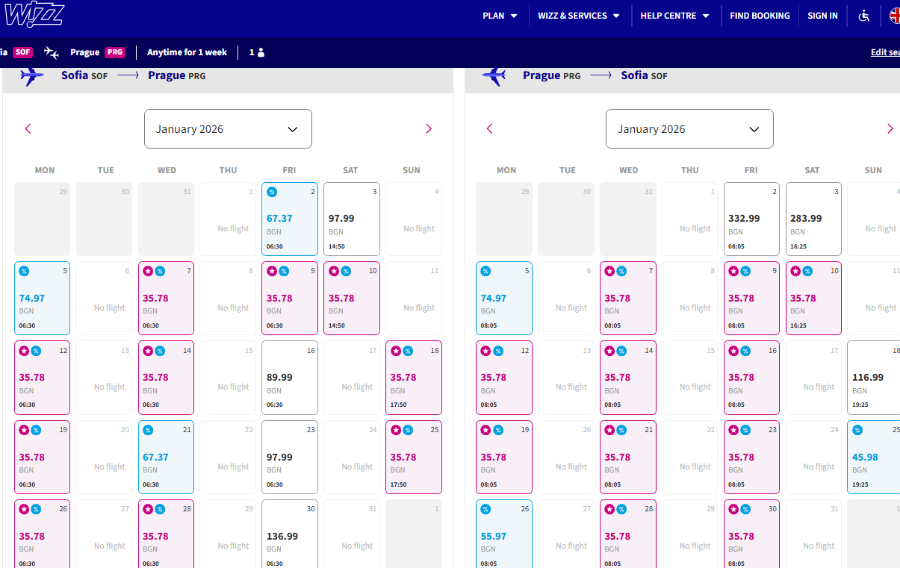Go to previous month in Prague–Sofia calendar

click(x=490, y=129)
